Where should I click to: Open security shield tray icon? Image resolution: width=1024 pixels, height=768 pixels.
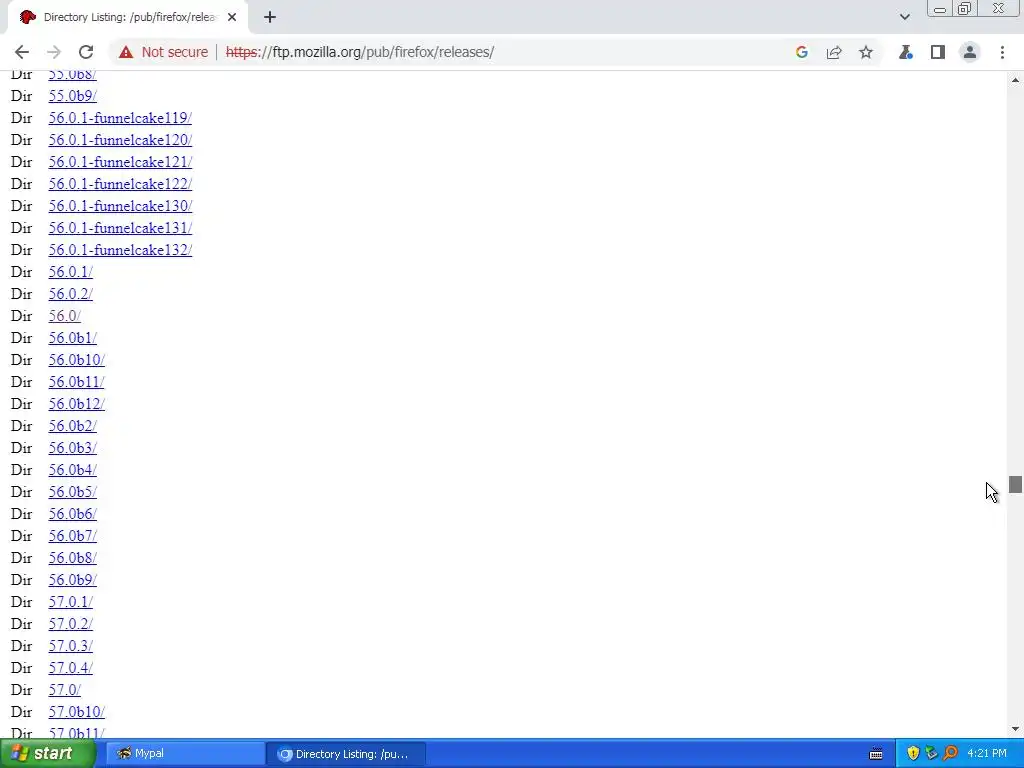[913, 754]
